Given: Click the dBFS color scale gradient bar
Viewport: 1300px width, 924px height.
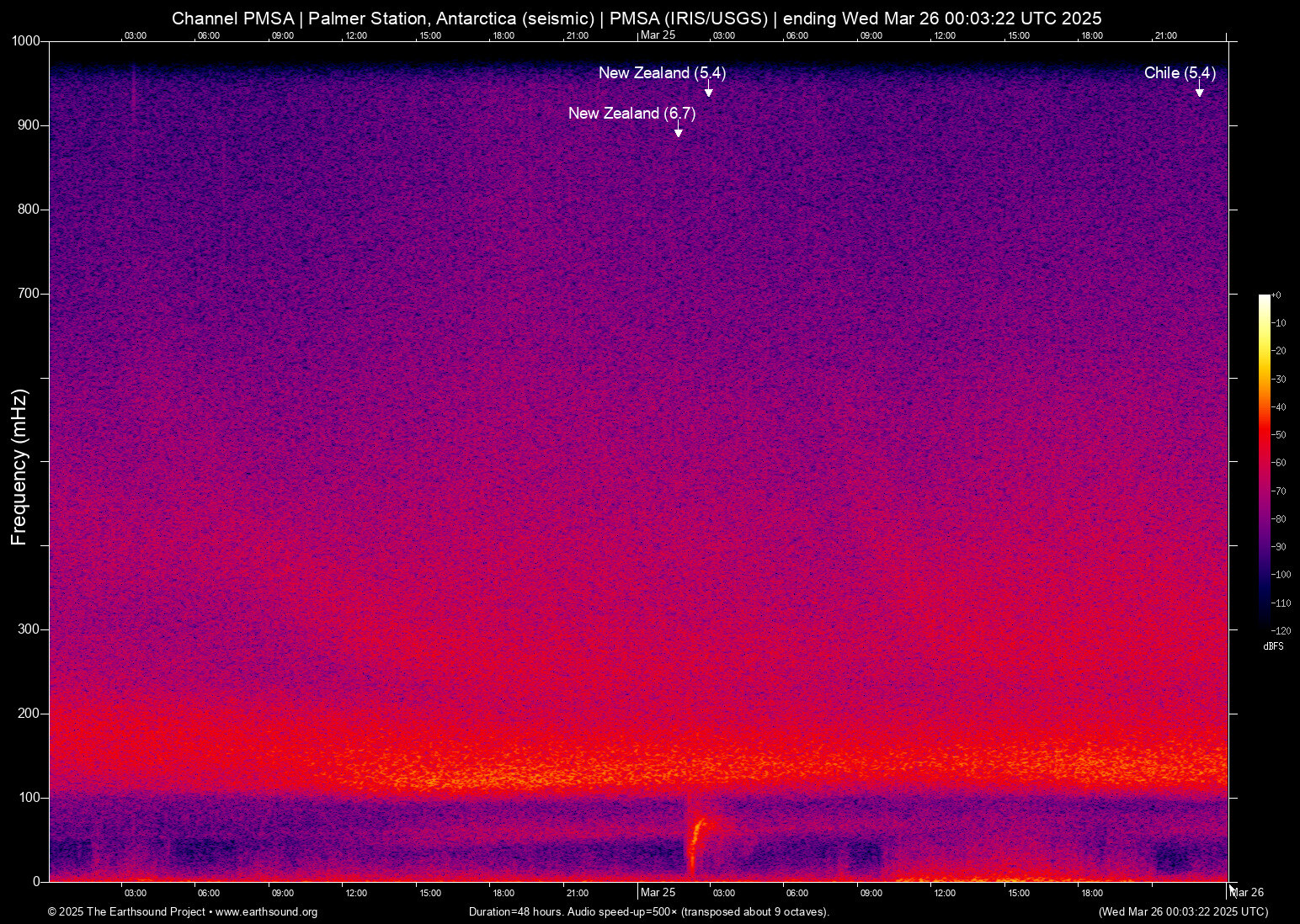Looking at the screenshot, I should [1264, 463].
